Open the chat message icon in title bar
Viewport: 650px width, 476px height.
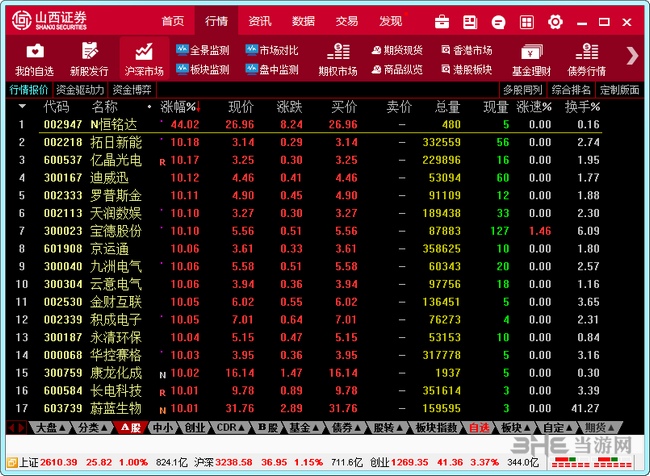498,22
